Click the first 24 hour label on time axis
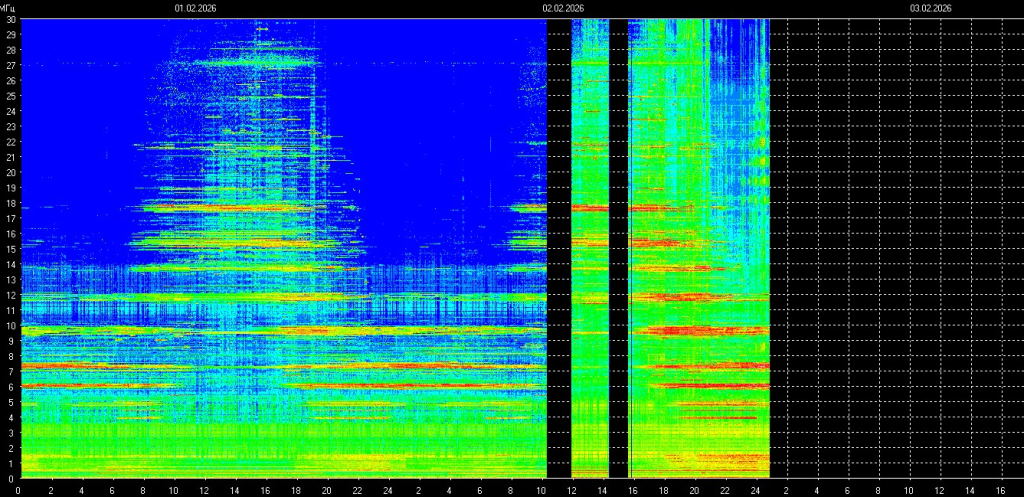The width and height of the screenshot is (1024, 497). coord(387,490)
